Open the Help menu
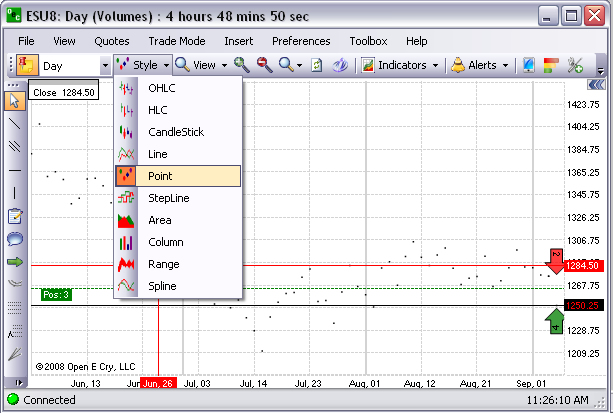Screen dimensions: 613x413 pos(416,41)
